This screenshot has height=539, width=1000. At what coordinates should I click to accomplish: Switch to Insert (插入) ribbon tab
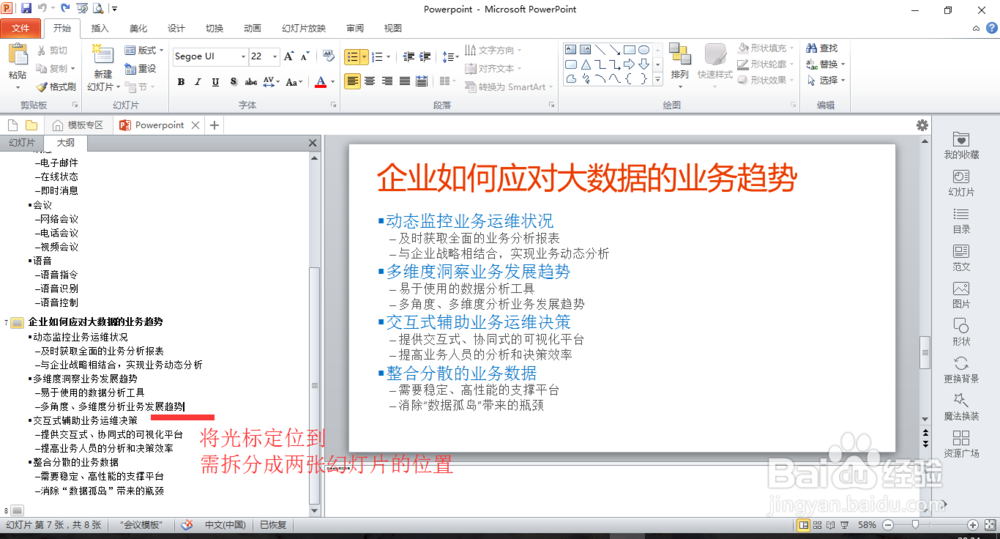tap(100, 28)
